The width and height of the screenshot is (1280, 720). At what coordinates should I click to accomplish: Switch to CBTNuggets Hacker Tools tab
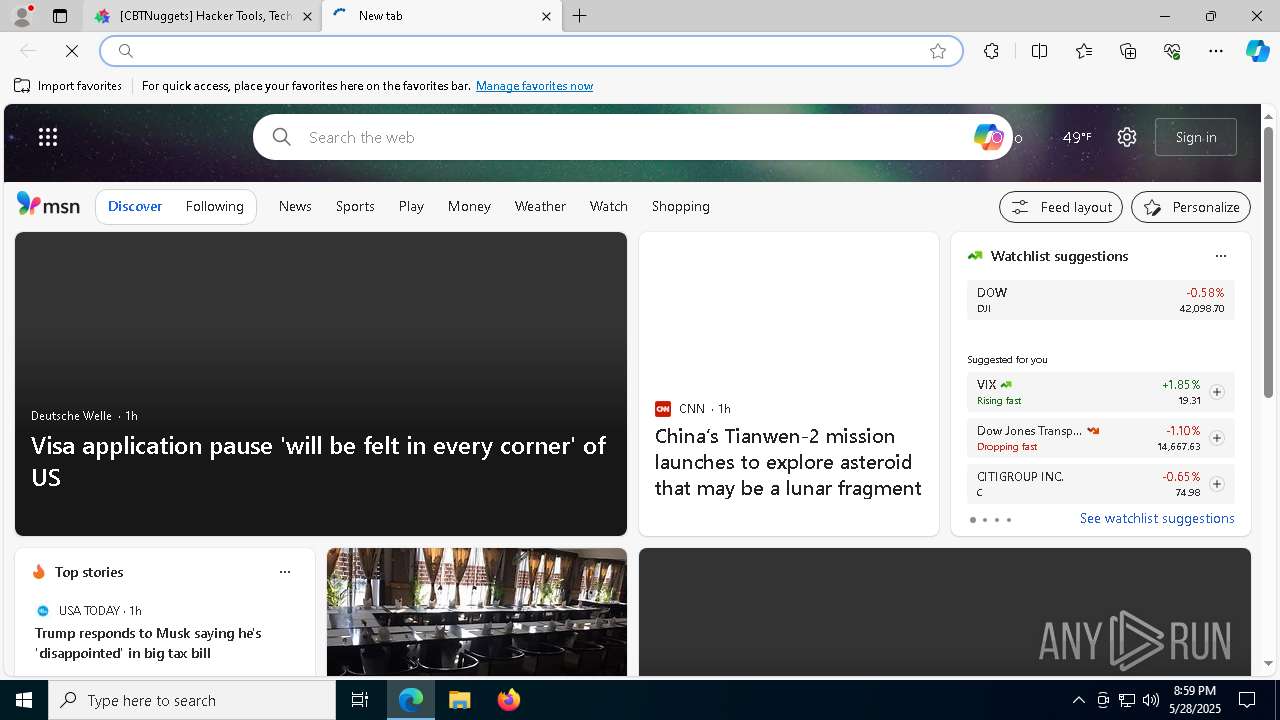[200, 16]
